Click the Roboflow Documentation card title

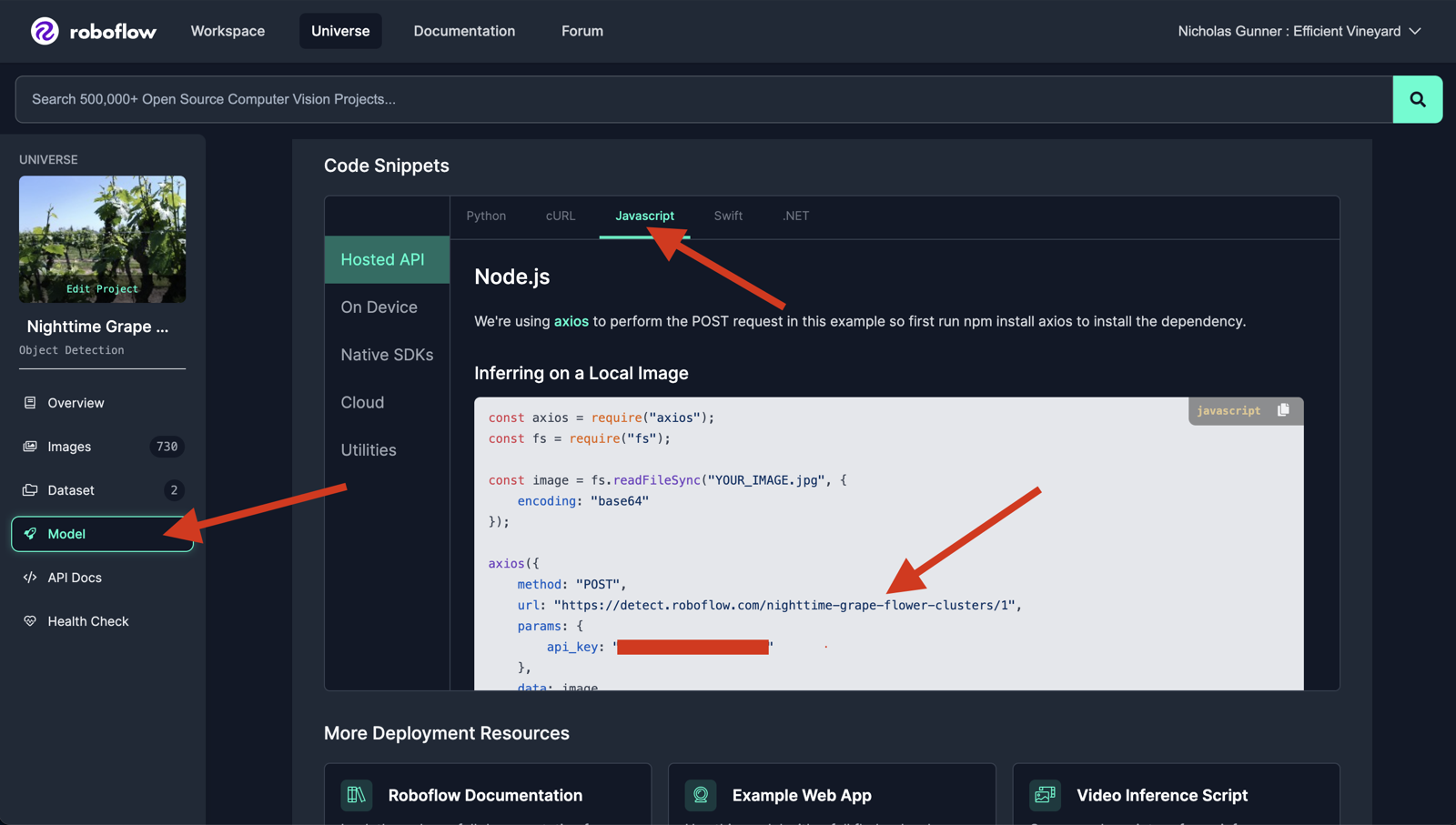485,795
